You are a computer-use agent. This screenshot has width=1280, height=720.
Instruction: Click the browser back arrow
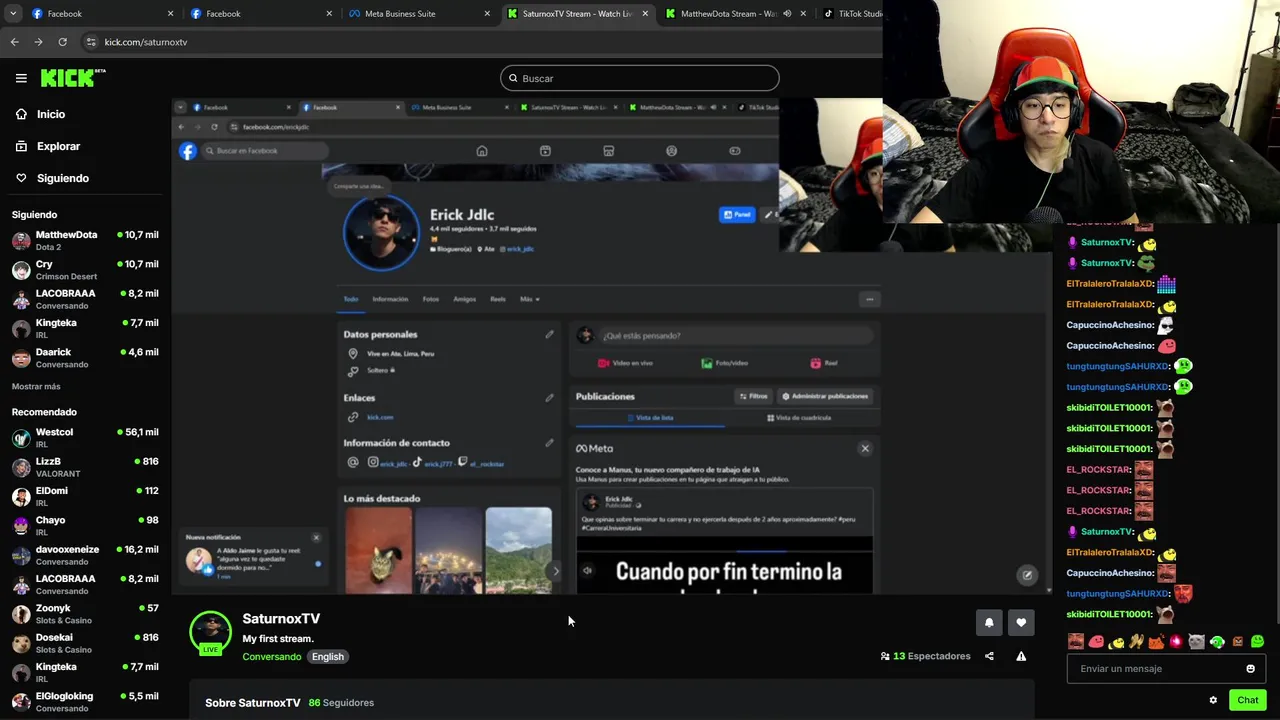coord(14,42)
